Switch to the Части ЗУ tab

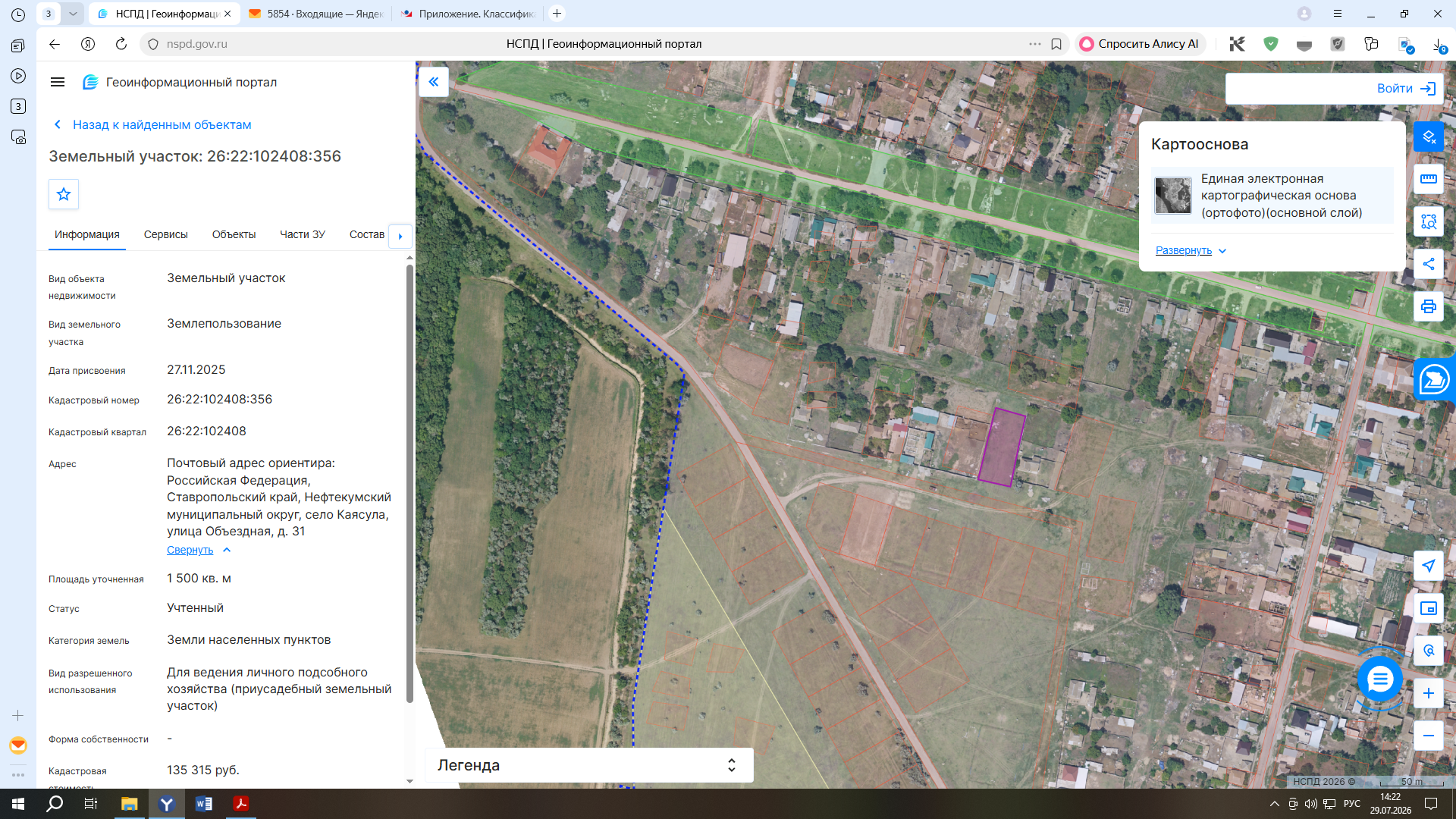coord(303,234)
